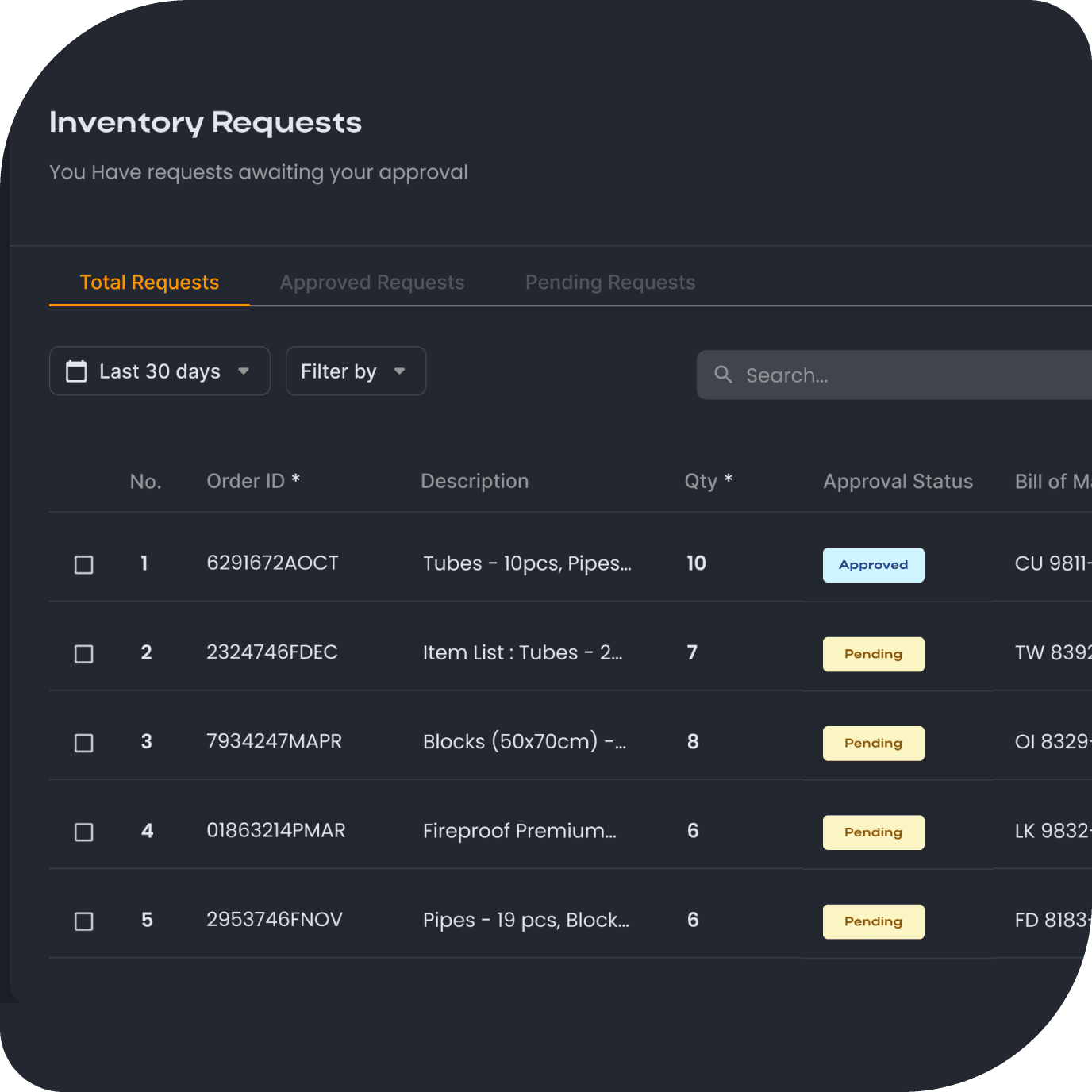Click quantity 7 for order 2324746FDEC
The height and width of the screenshot is (1092, 1092).
coord(692,652)
